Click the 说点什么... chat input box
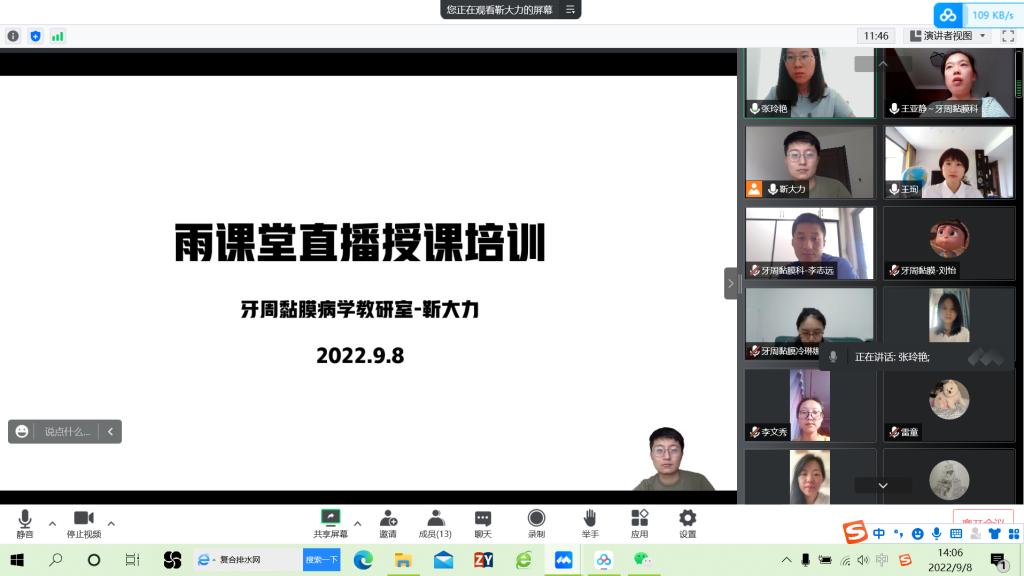The height and width of the screenshot is (576, 1024). pos(67,432)
